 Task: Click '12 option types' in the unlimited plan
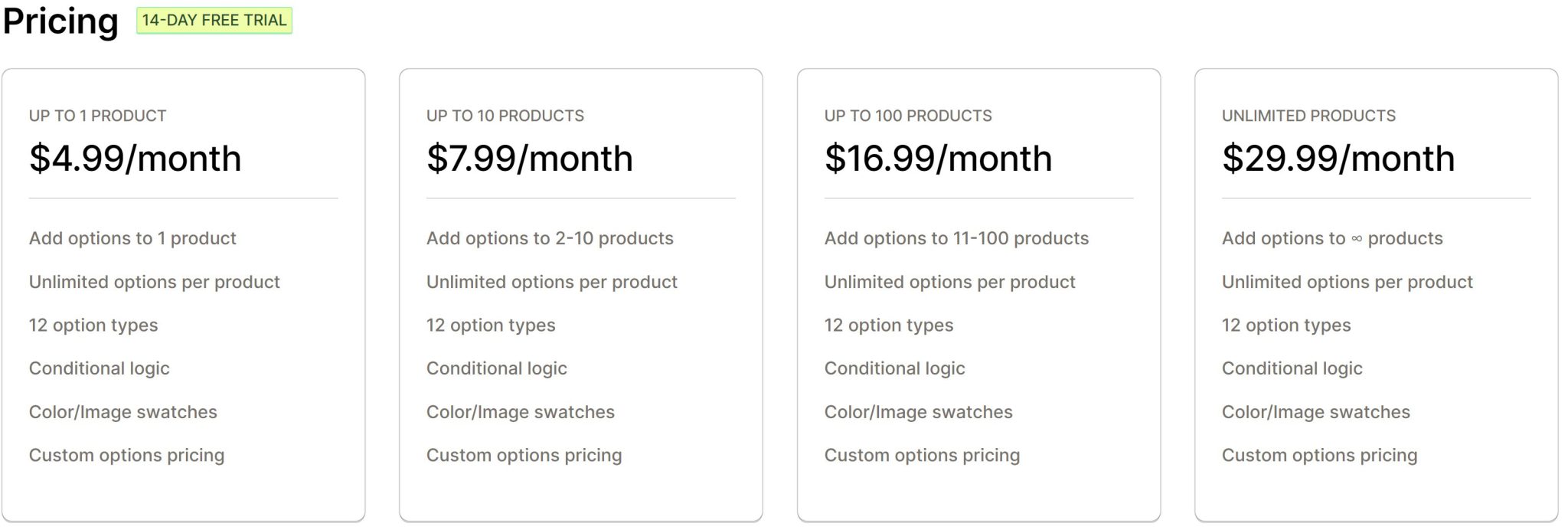point(1286,326)
